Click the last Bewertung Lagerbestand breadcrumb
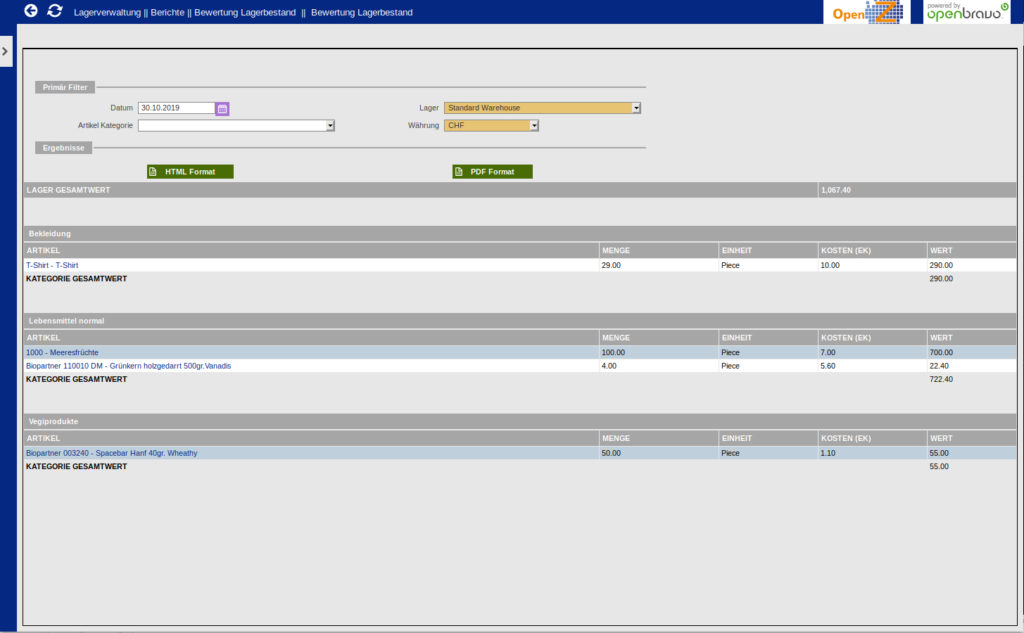This screenshot has height=633, width=1024. [362, 12]
